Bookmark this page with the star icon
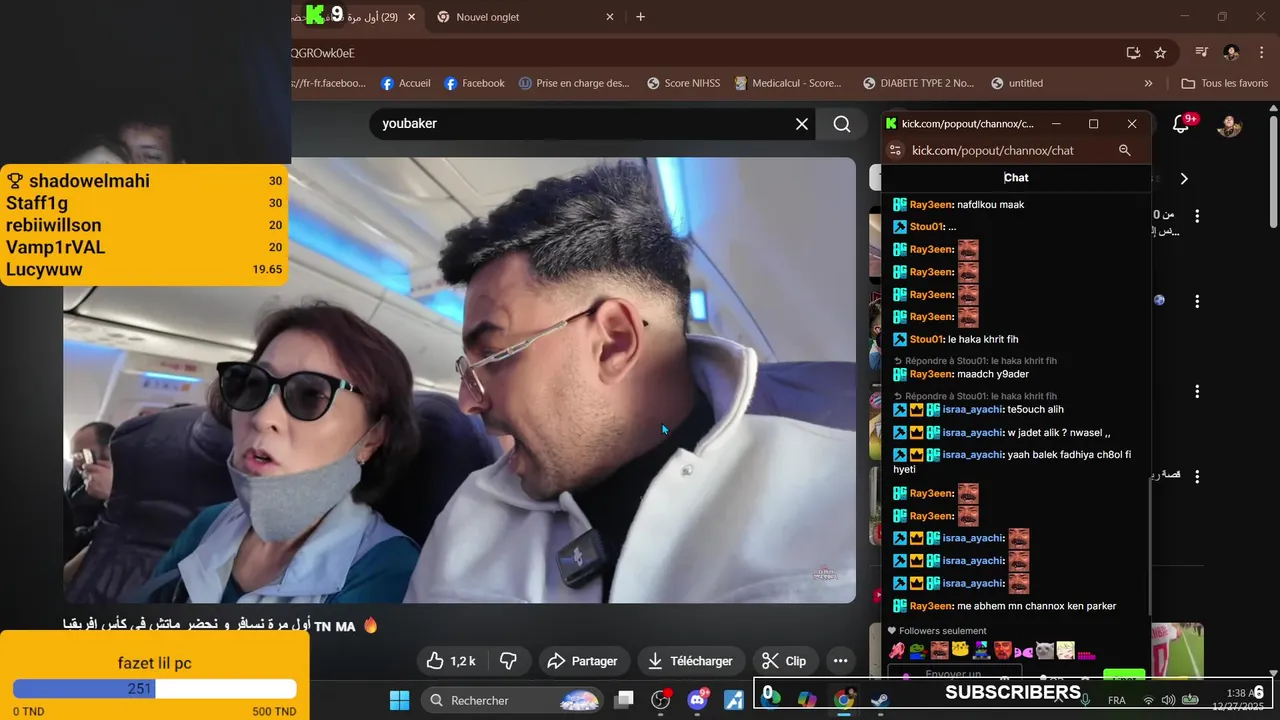1280x720 pixels. pyautogui.click(x=1160, y=53)
